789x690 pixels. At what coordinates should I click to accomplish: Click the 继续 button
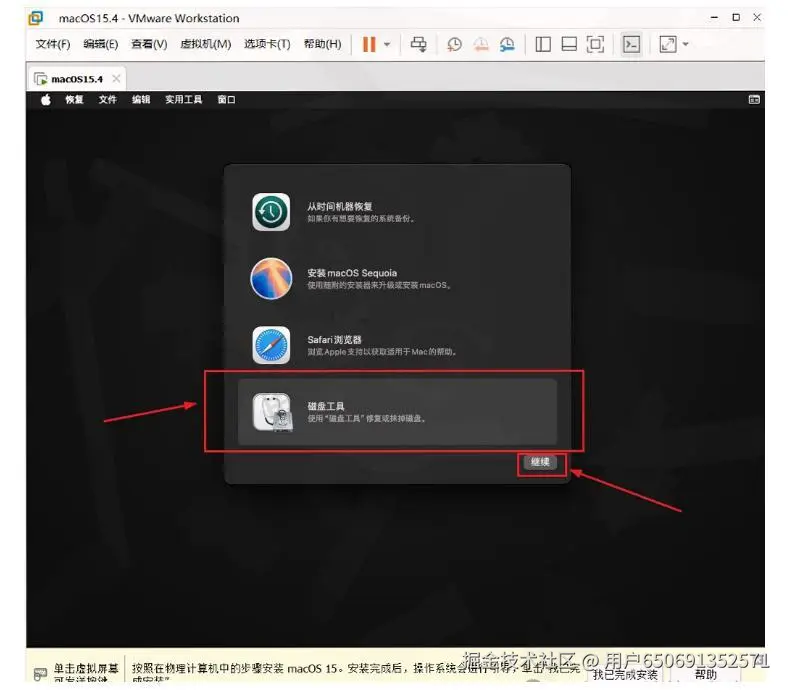click(x=540, y=462)
